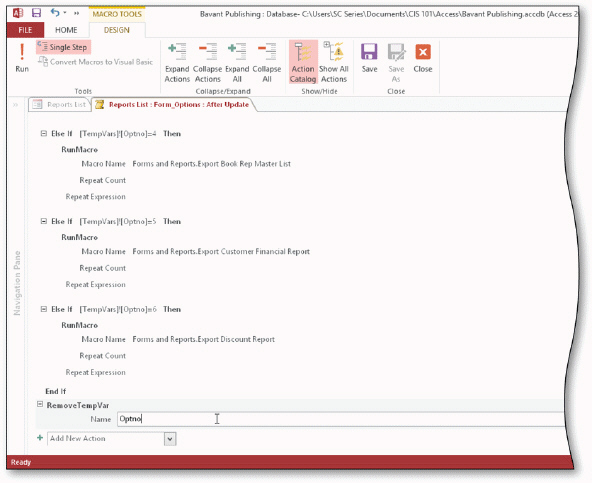
Task: Select the Reports List : Form_Options : After Update tab
Action: tap(174, 105)
